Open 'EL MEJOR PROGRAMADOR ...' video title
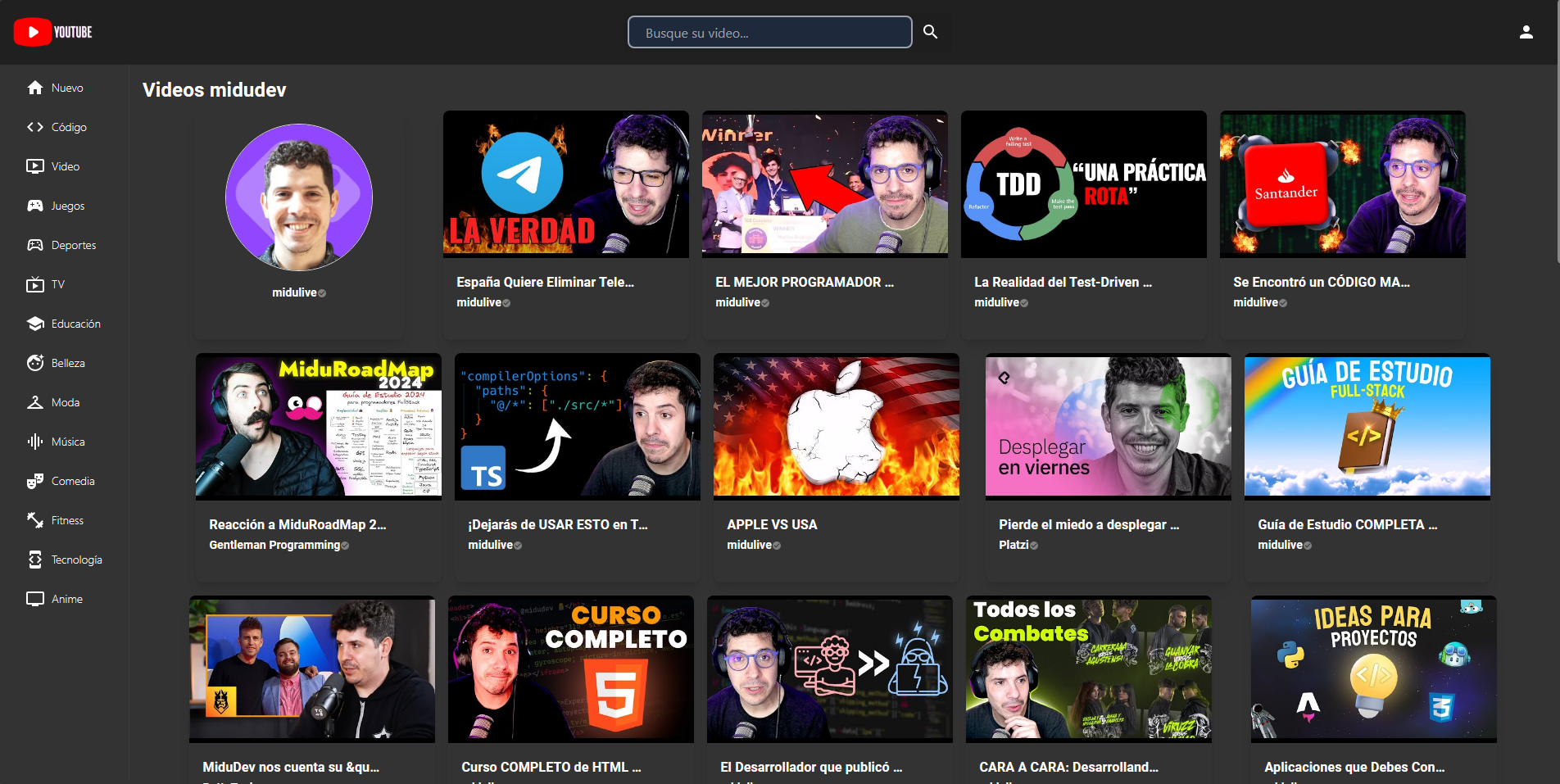Screen dimensions: 1560x784 (805, 282)
